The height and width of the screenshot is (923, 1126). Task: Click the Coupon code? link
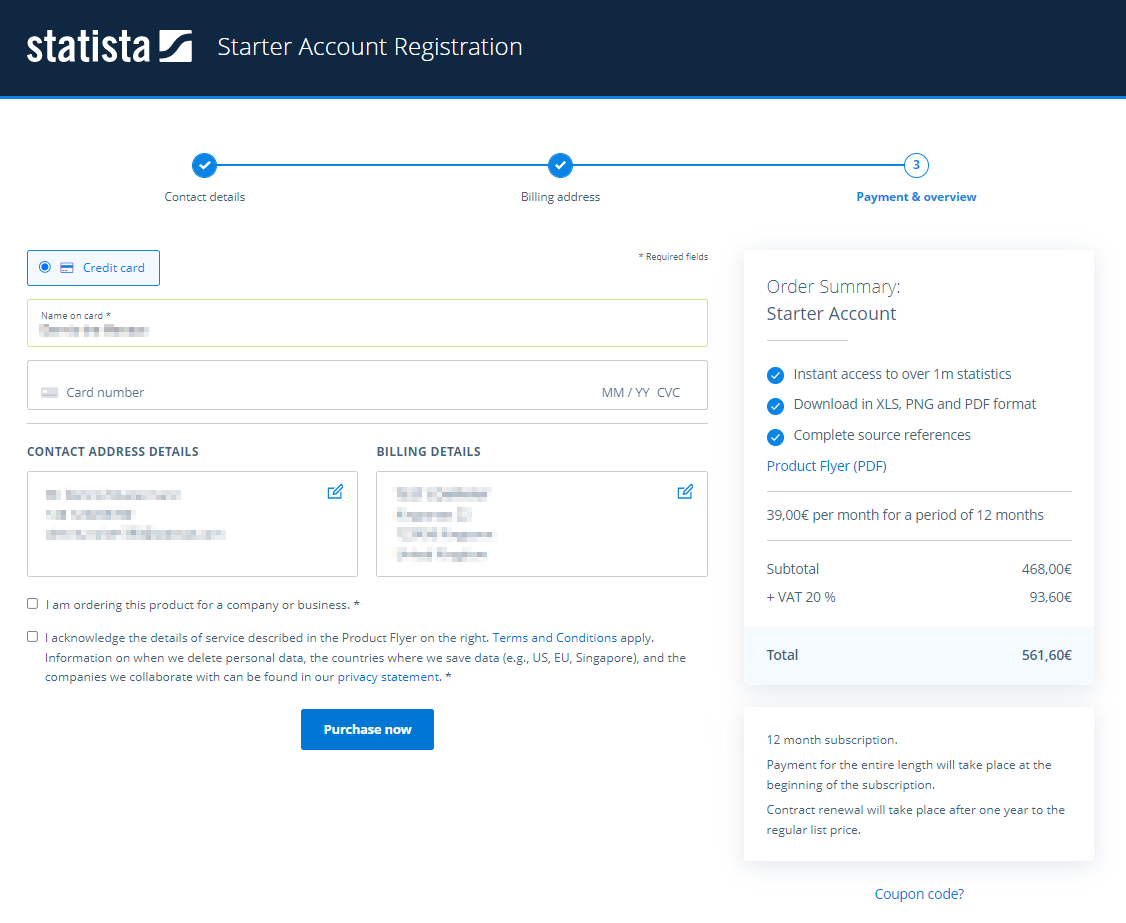pos(919,894)
